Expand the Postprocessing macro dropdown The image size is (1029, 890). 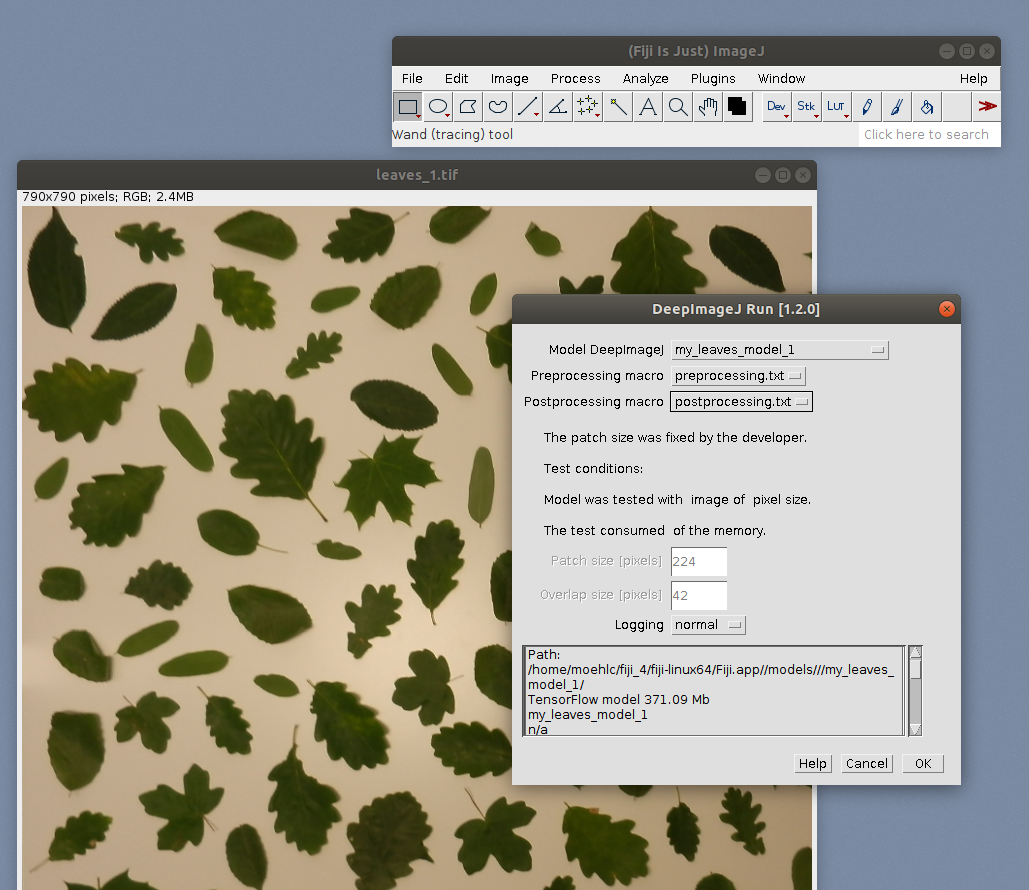point(741,402)
